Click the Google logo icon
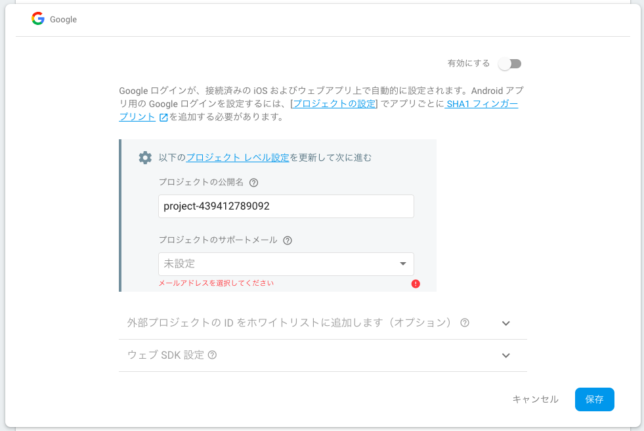This screenshot has width=644, height=431. click(38, 18)
